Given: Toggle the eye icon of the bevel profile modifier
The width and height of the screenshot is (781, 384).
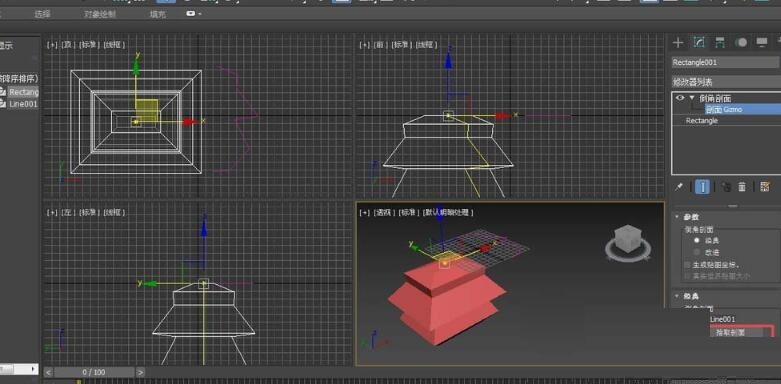Looking at the screenshot, I should pos(680,98).
